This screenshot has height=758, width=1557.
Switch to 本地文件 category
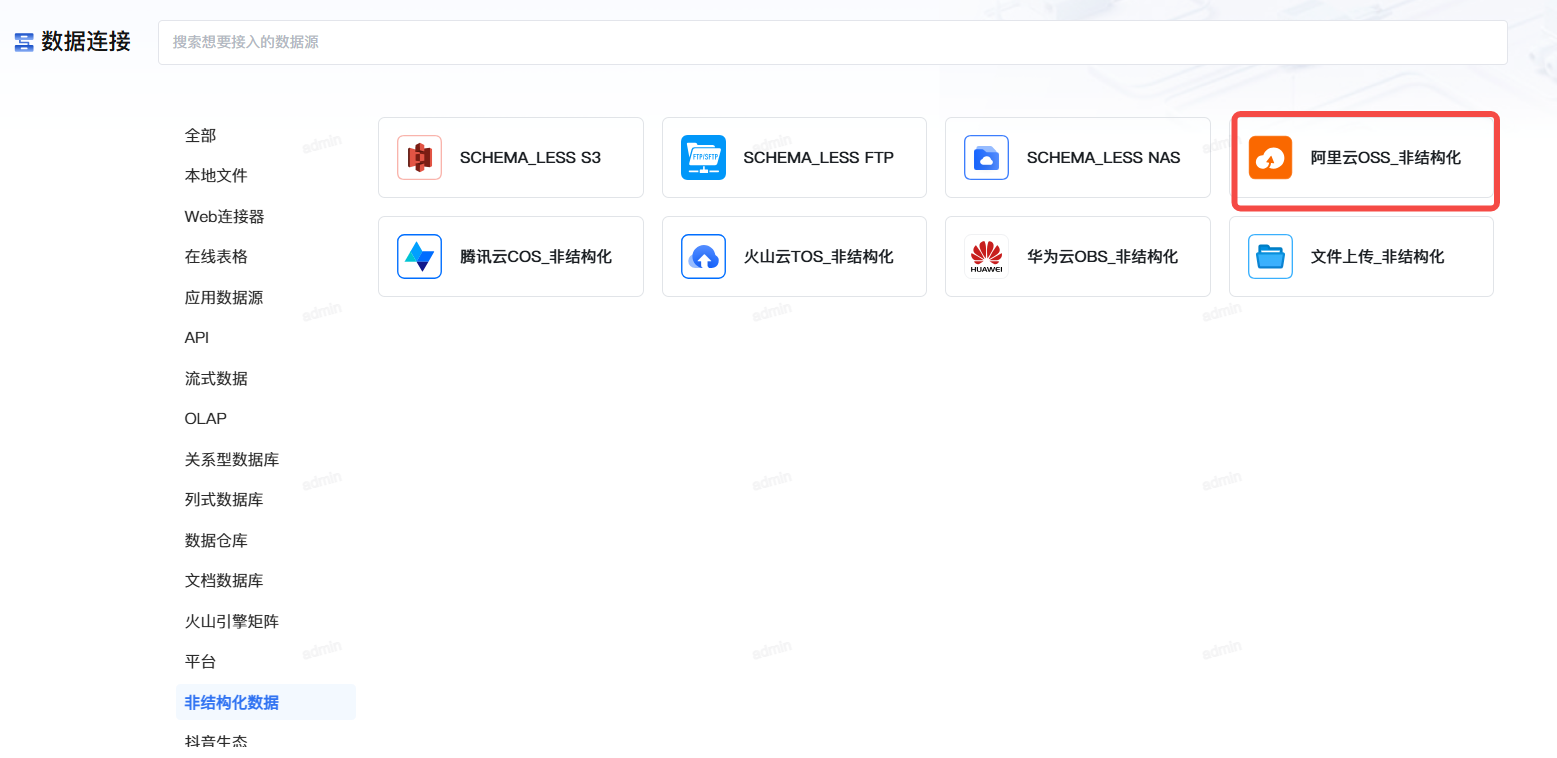click(216, 175)
